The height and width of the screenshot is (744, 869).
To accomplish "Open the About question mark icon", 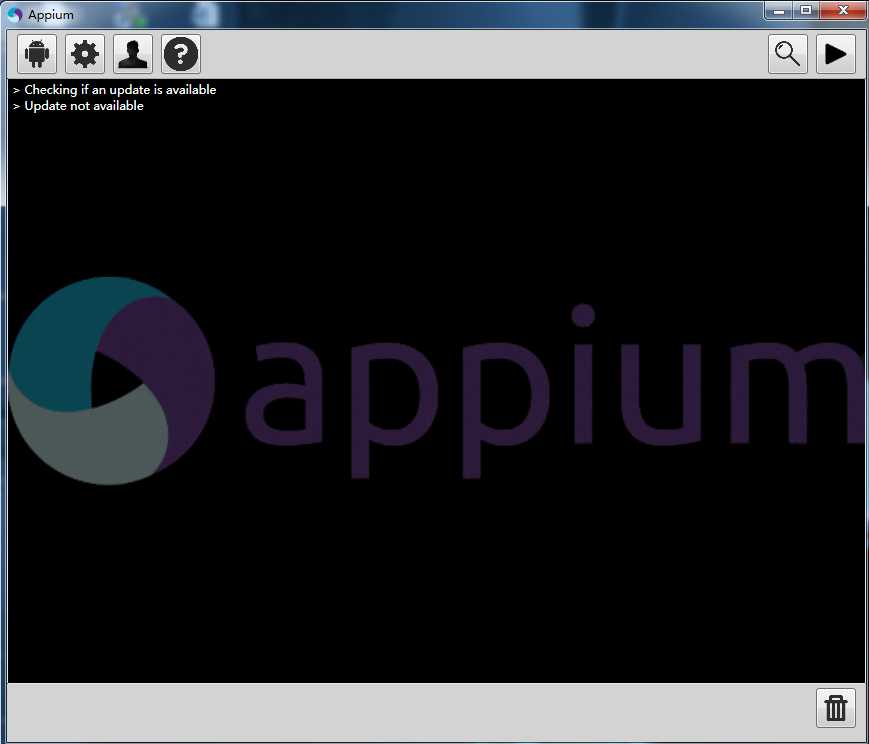I will (x=181, y=54).
